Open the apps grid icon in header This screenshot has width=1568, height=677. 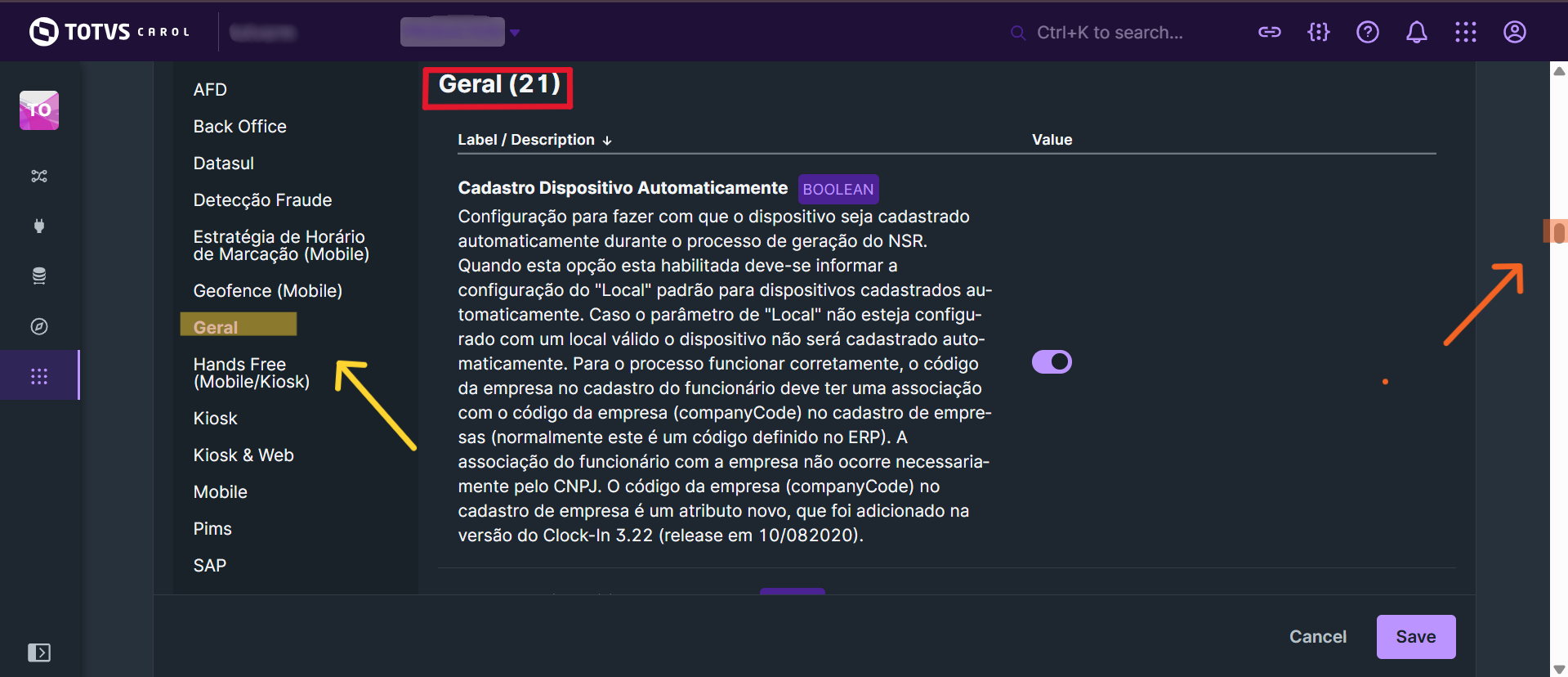(x=1465, y=32)
